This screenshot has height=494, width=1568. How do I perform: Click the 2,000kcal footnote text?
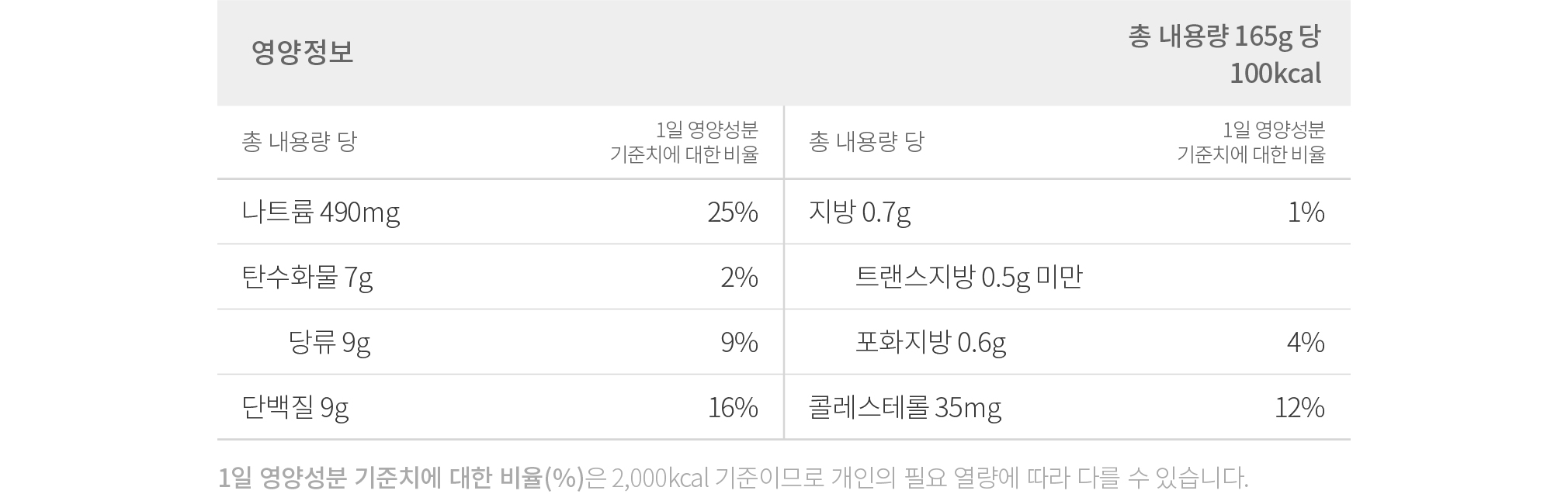(x=660, y=478)
